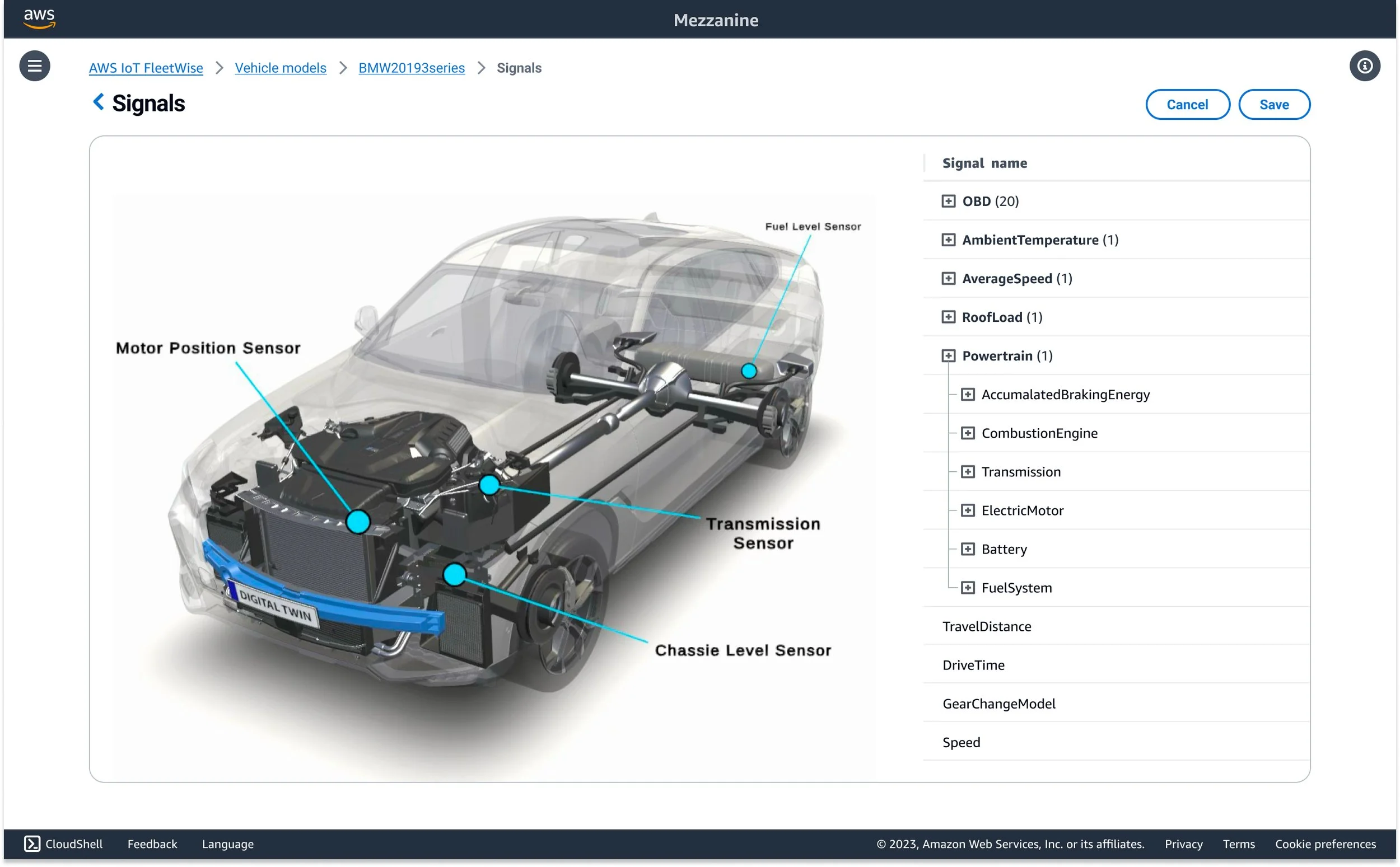Expand the FuelSystem child node
The width and height of the screenshot is (1400, 867).
[968, 588]
